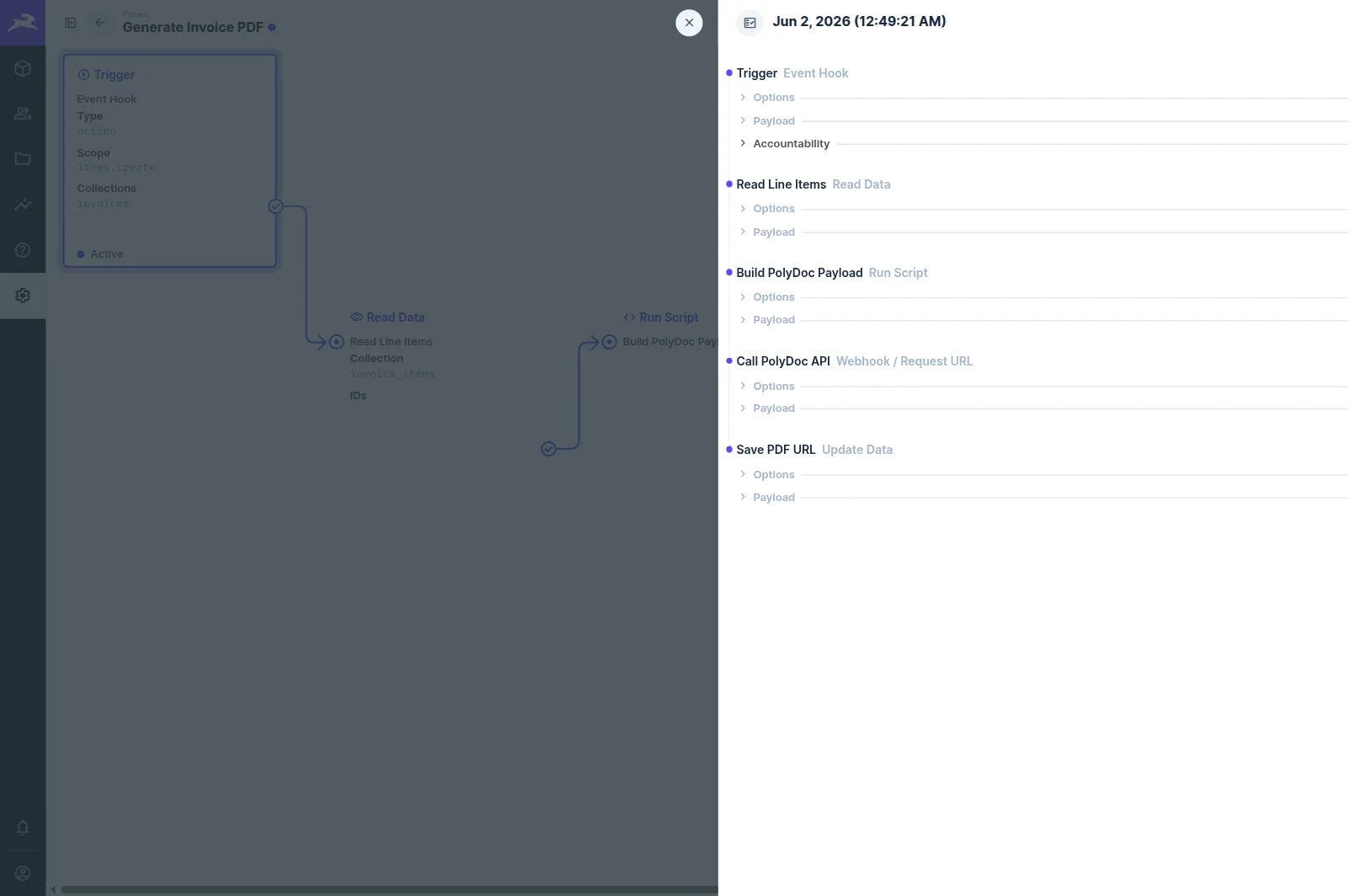
Task: Click the log entry icon beside the date
Action: coord(750,23)
